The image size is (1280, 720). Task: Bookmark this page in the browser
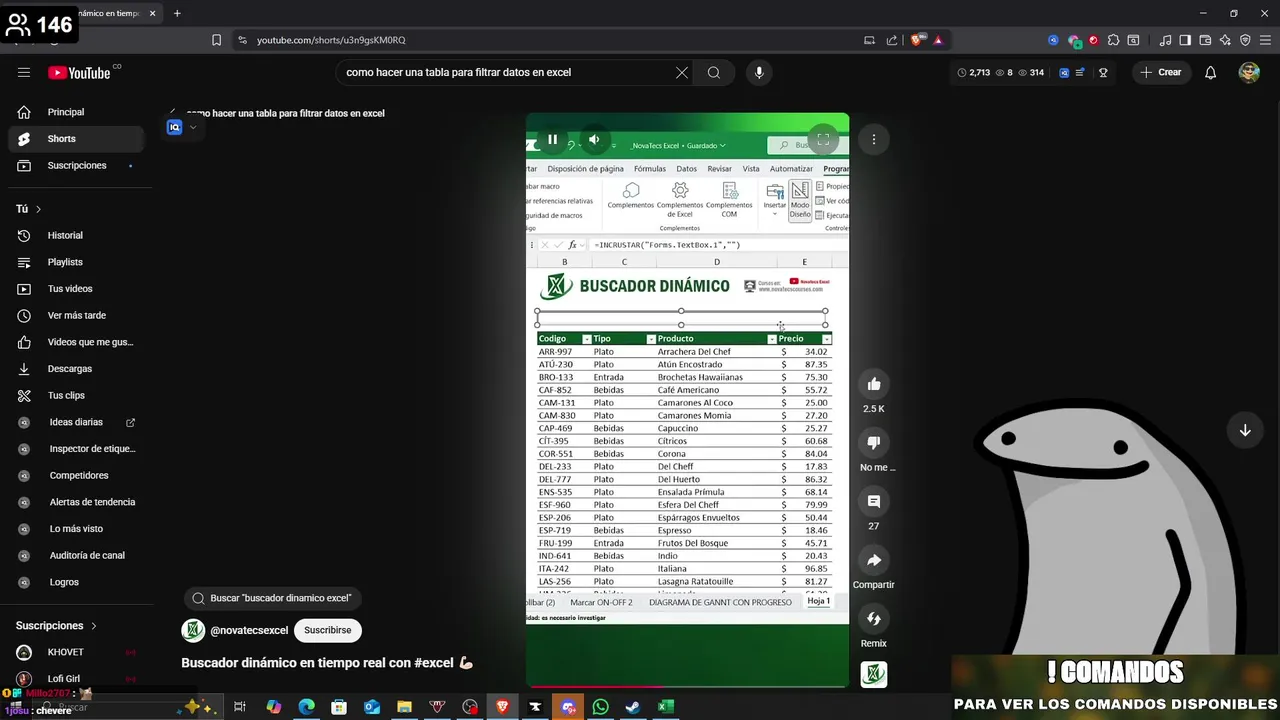pyautogui.click(x=216, y=40)
